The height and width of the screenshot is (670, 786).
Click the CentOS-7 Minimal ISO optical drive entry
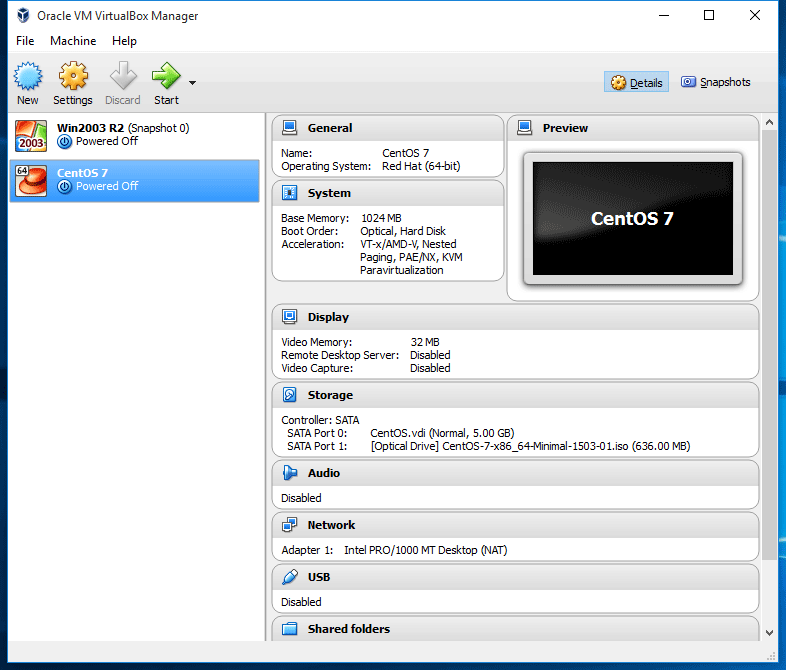coord(530,446)
